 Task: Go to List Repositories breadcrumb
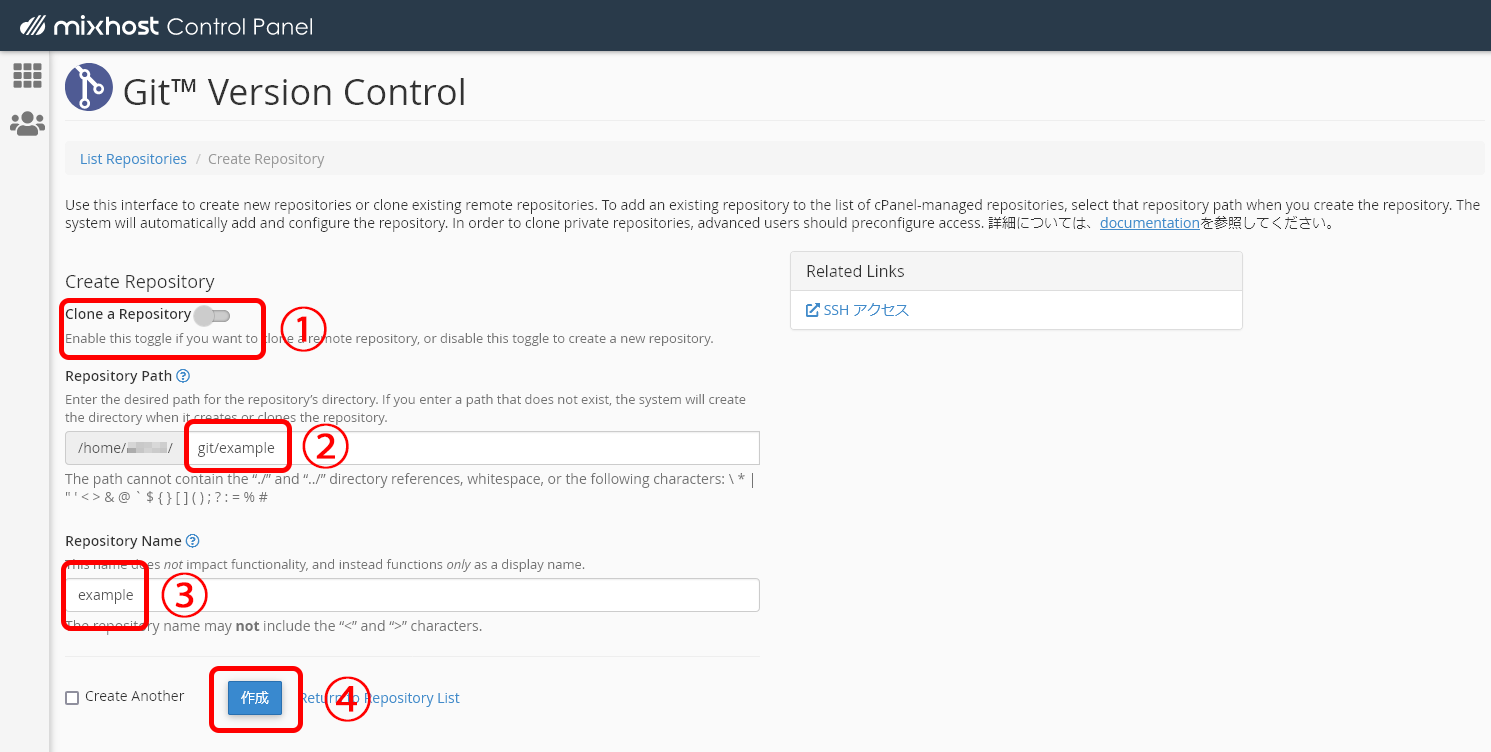point(133,159)
